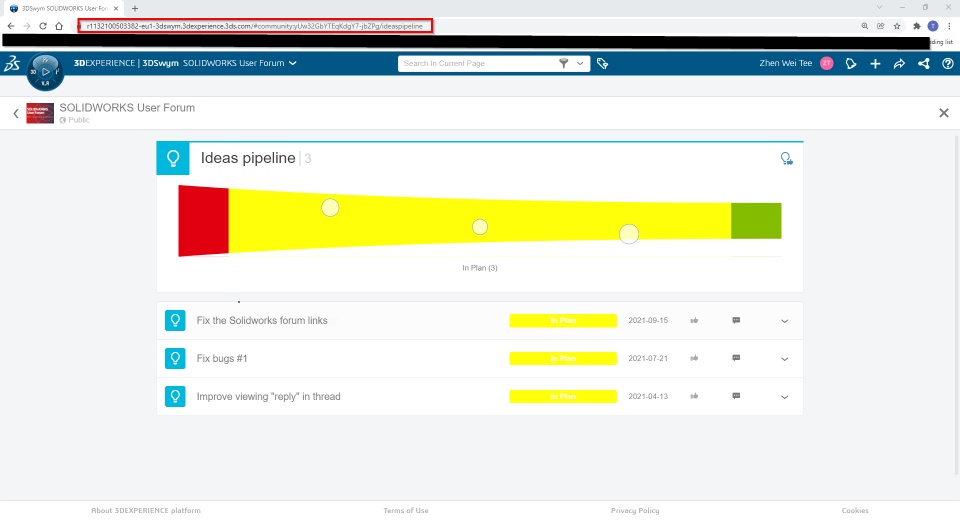
Task: Click date 2021-07-21
Action: (x=648, y=358)
